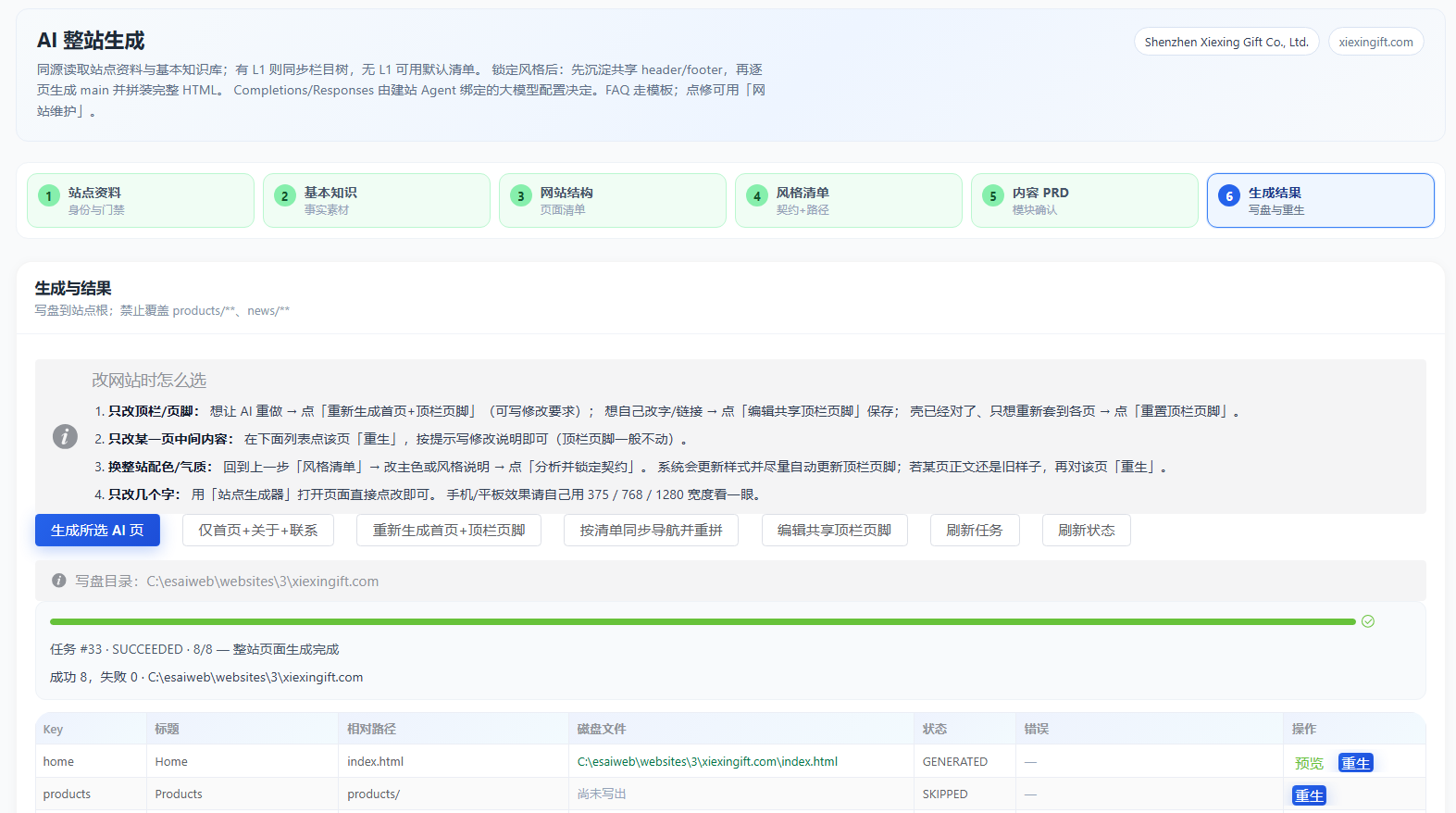This screenshot has width=1456, height=813.
Task: Click AI 整站生成 page title
Action: point(91,41)
